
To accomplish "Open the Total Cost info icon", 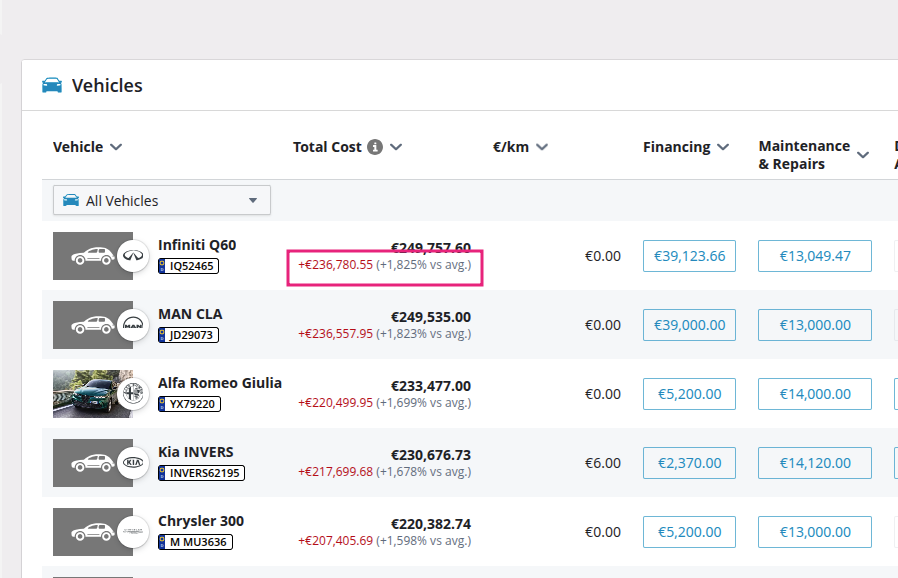I will [375, 147].
